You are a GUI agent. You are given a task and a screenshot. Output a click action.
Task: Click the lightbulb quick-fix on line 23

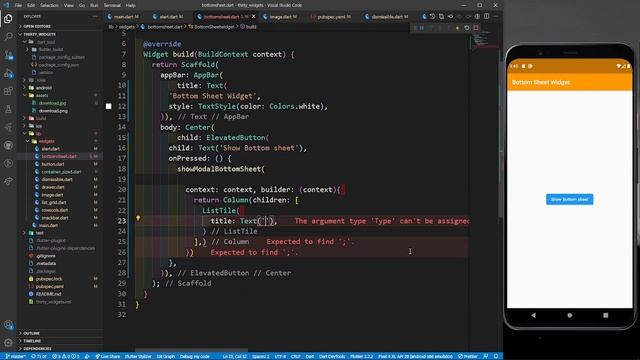coord(138,218)
